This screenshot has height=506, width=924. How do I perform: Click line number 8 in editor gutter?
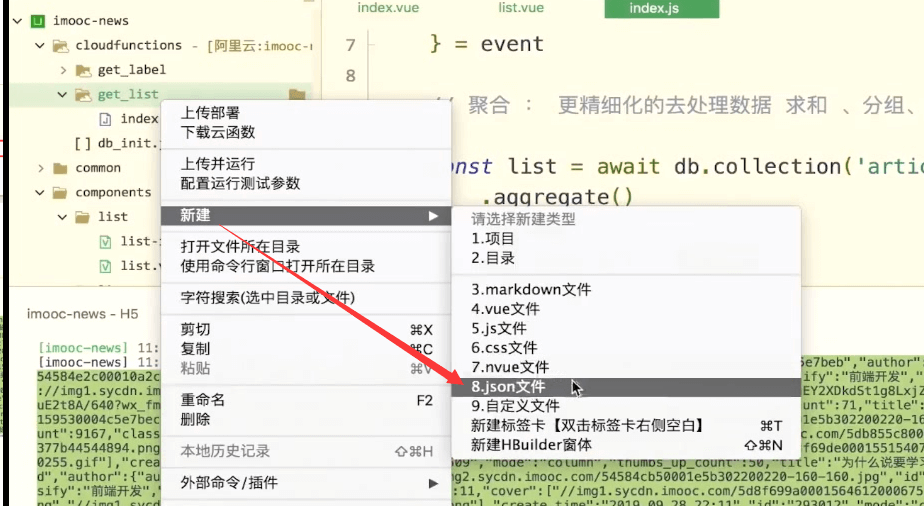(351, 75)
